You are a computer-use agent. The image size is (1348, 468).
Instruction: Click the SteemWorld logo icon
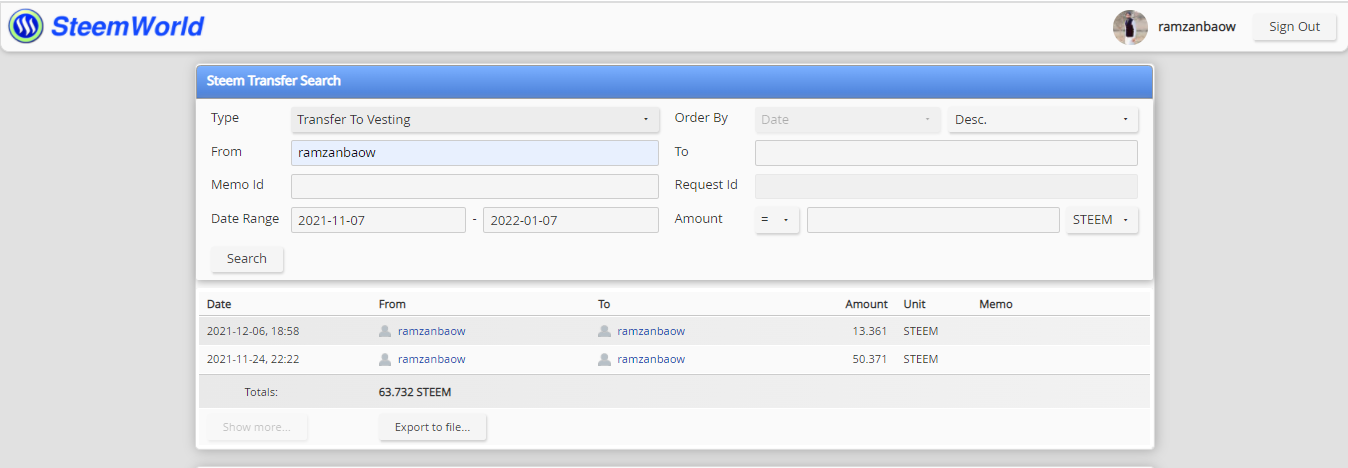tap(26, 26)
